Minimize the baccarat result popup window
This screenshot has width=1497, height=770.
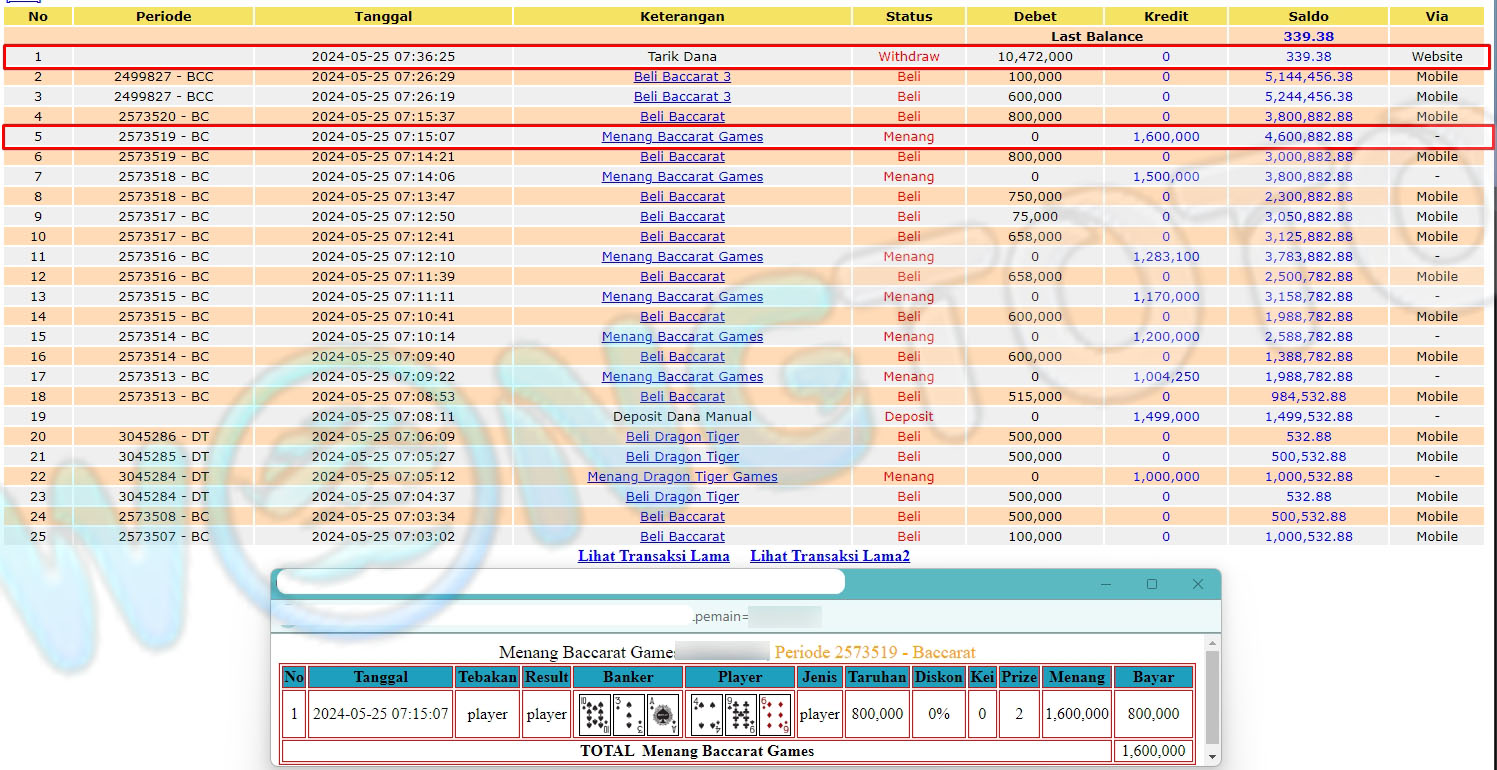(1106, 584)
